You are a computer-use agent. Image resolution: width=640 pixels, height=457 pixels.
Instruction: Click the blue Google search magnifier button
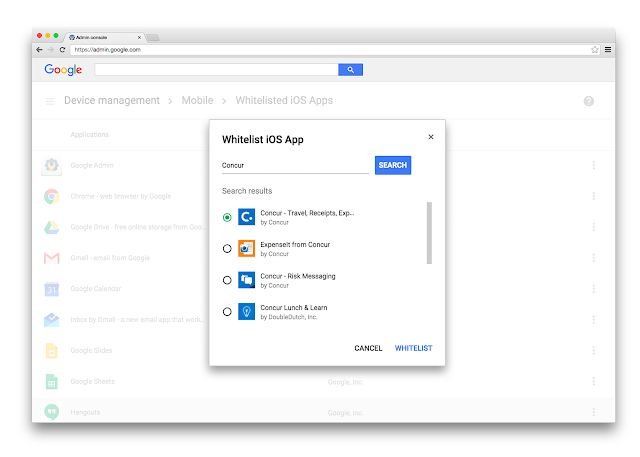click(x=350, y=70)
